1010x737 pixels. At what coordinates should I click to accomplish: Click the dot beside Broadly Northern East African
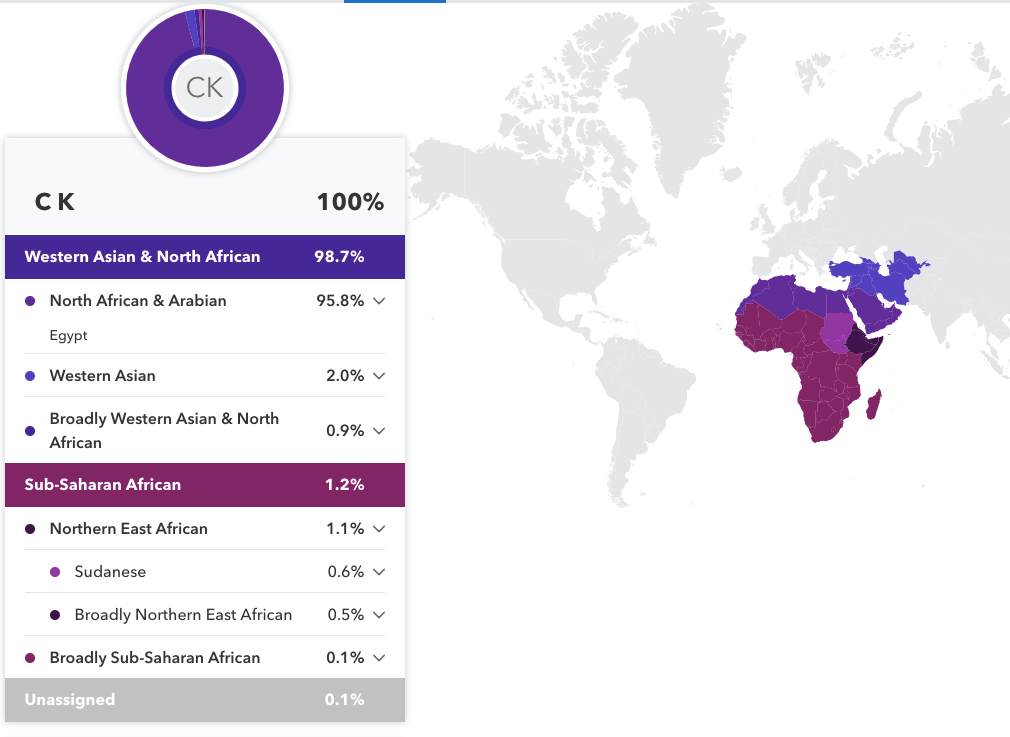57,615
